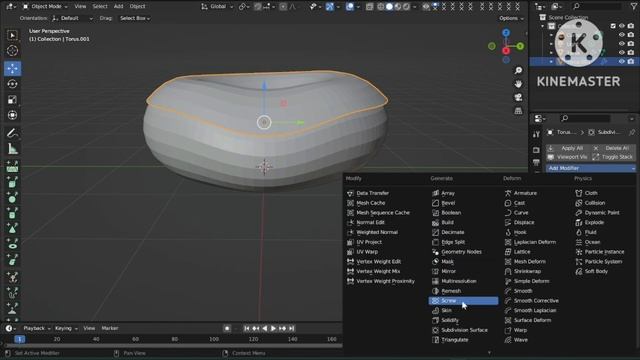
Task: Click the current frame 1 marker
Action: coord(20,339)
